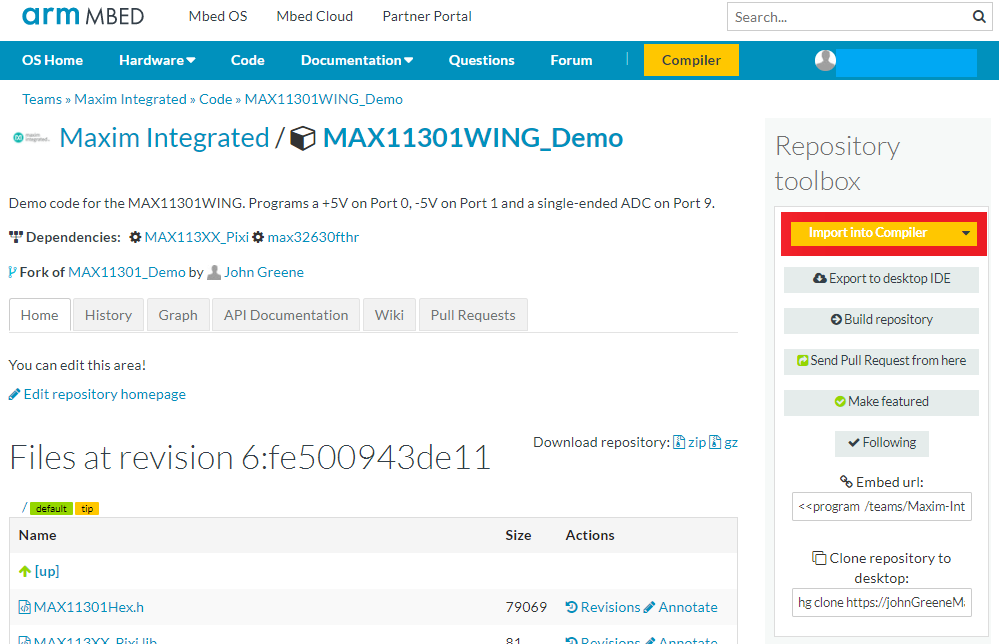
Task: Click the search magnifier icon
Action: coord(979,17)
